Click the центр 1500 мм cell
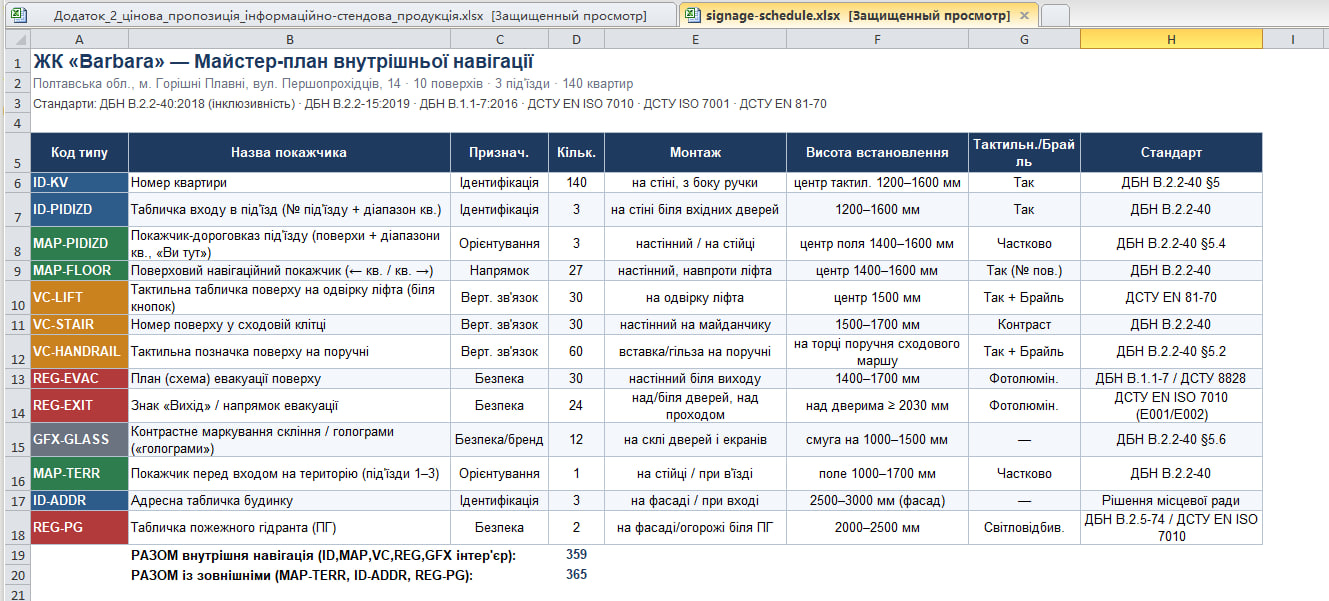 click(877, 298)
